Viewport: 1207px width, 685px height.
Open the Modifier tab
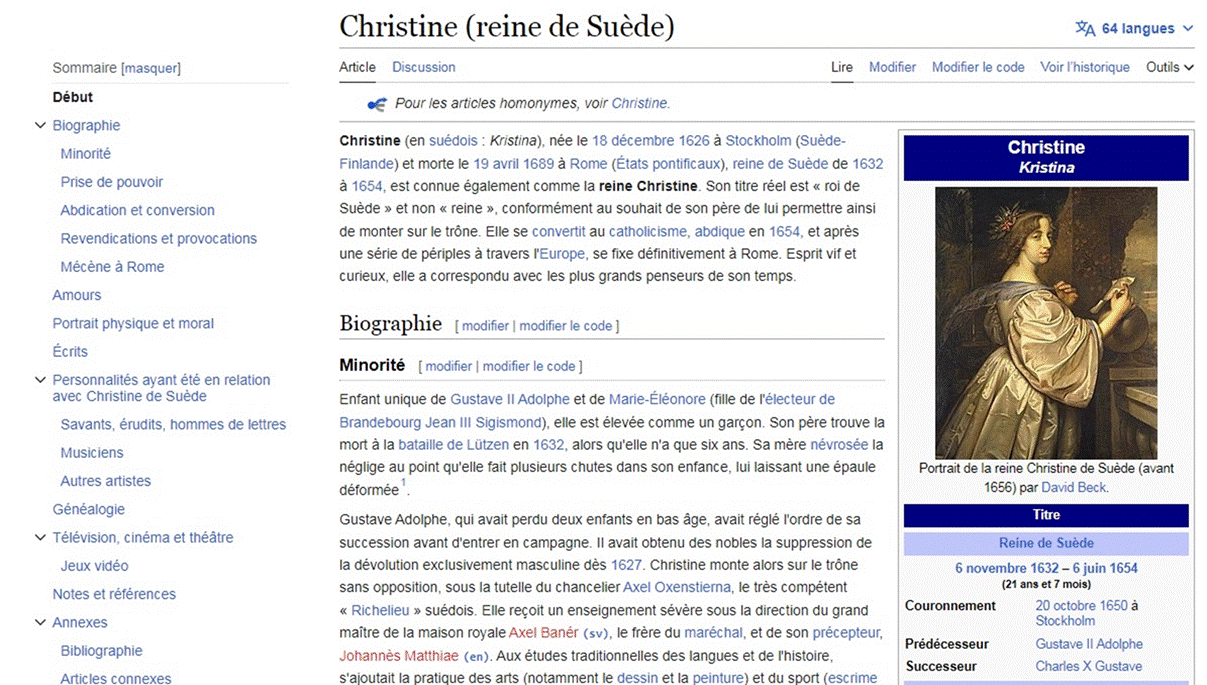(892, 67)
